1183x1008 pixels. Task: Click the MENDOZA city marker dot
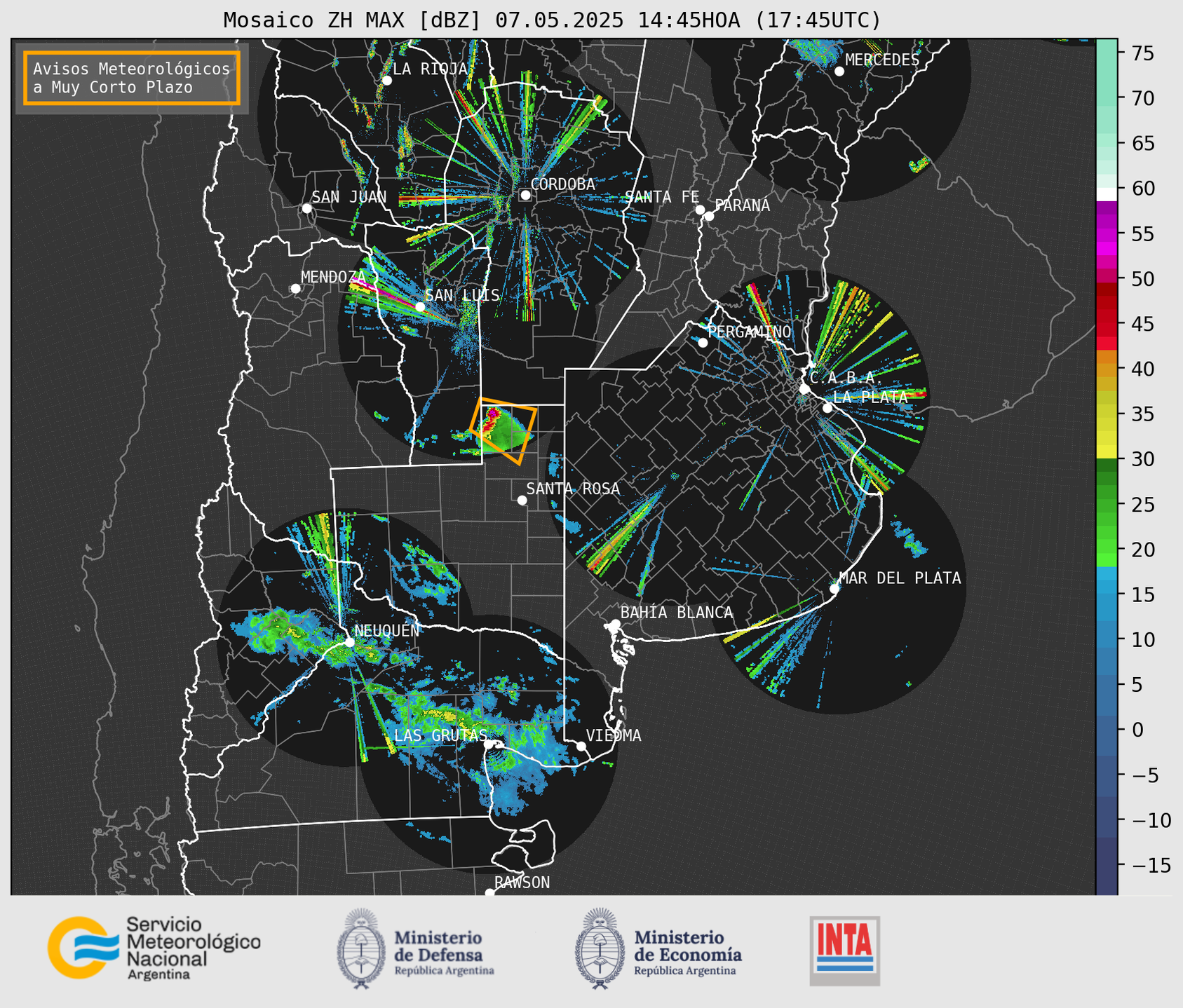point(295,289)
